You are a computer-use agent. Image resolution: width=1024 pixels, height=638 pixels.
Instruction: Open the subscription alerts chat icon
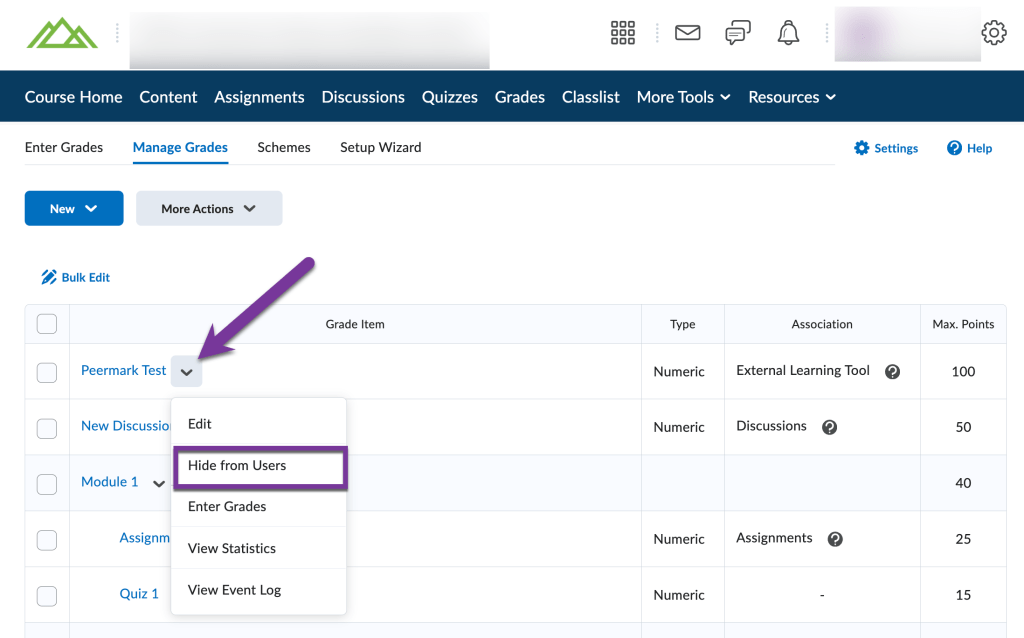point(738,33)
